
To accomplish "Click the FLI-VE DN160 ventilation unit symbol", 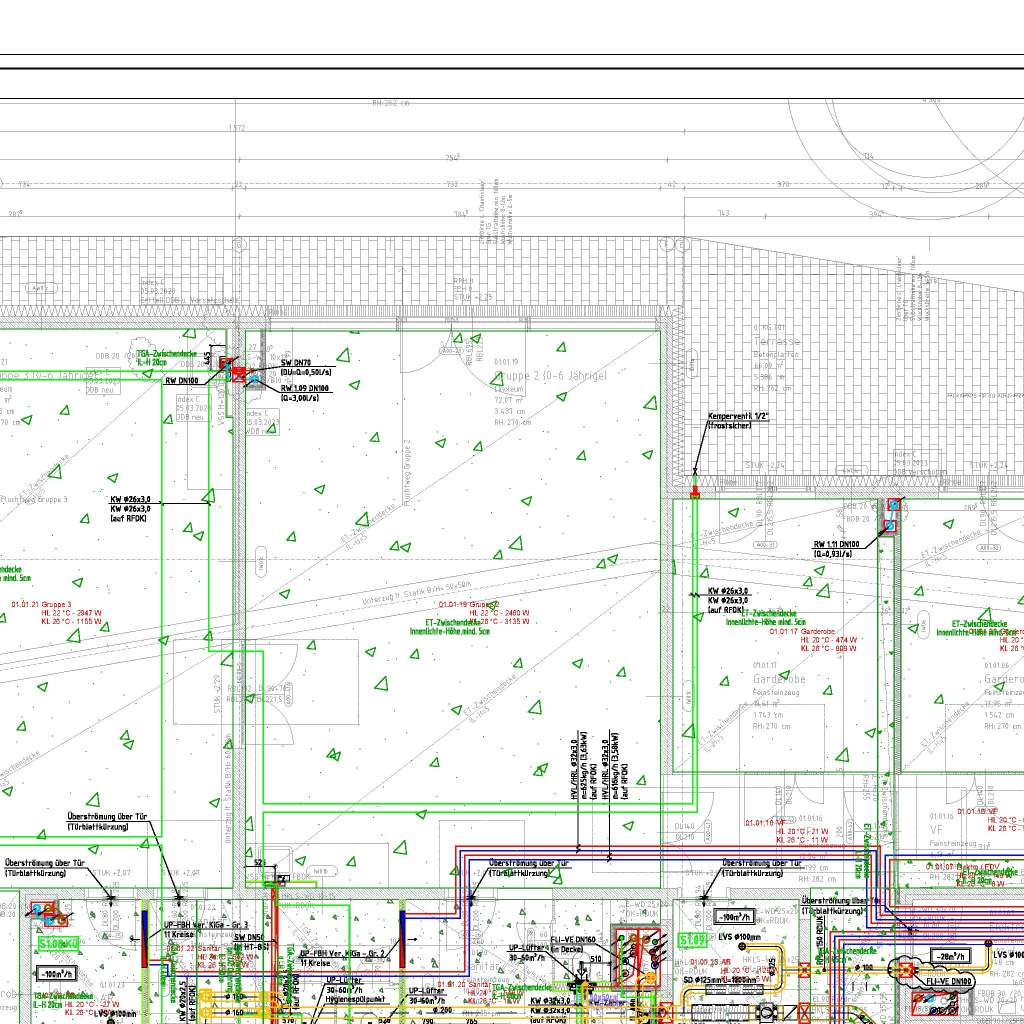I will click(x=637, y=953).
